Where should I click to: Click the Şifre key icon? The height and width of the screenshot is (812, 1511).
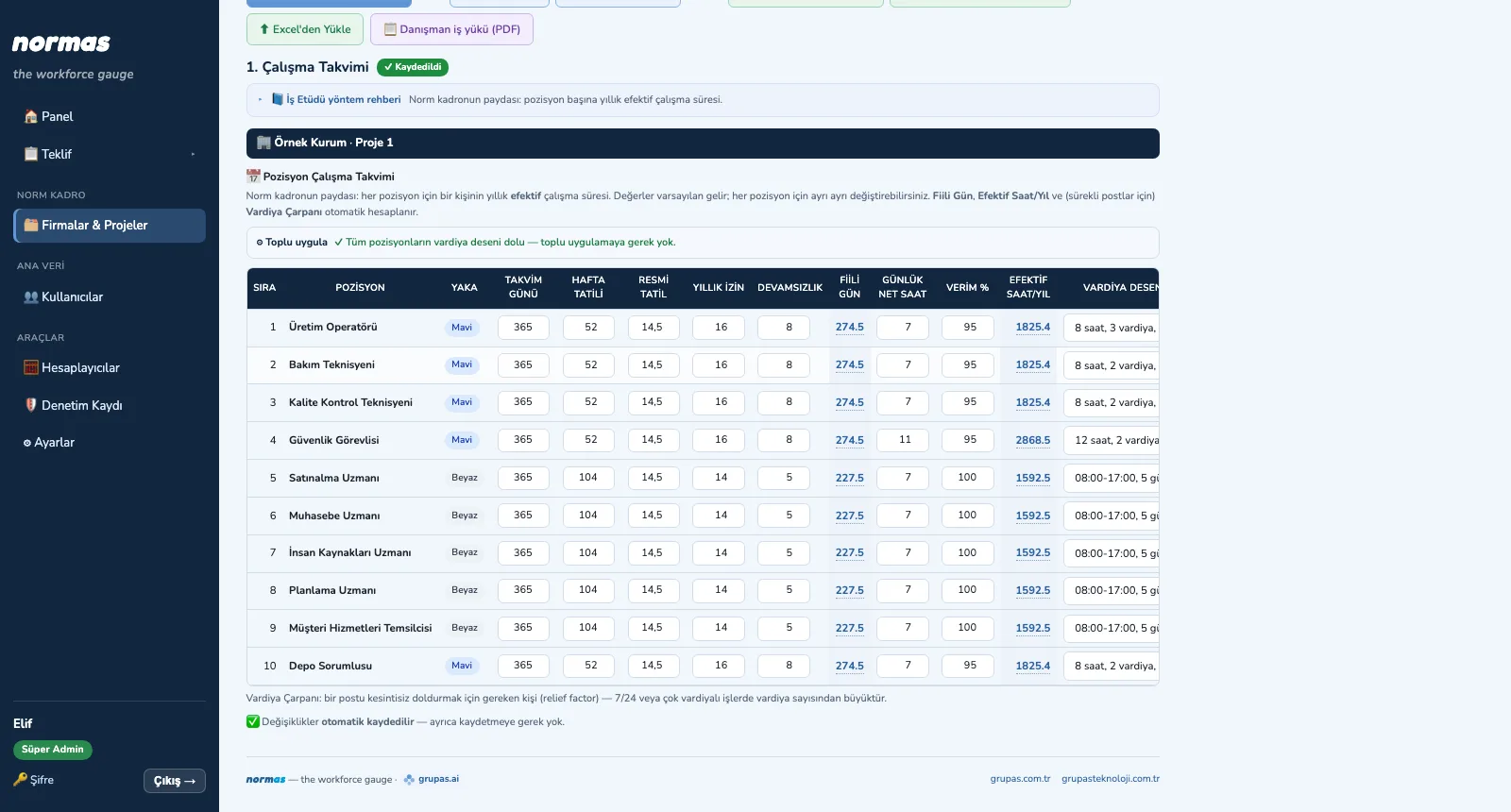coord(20,780)
